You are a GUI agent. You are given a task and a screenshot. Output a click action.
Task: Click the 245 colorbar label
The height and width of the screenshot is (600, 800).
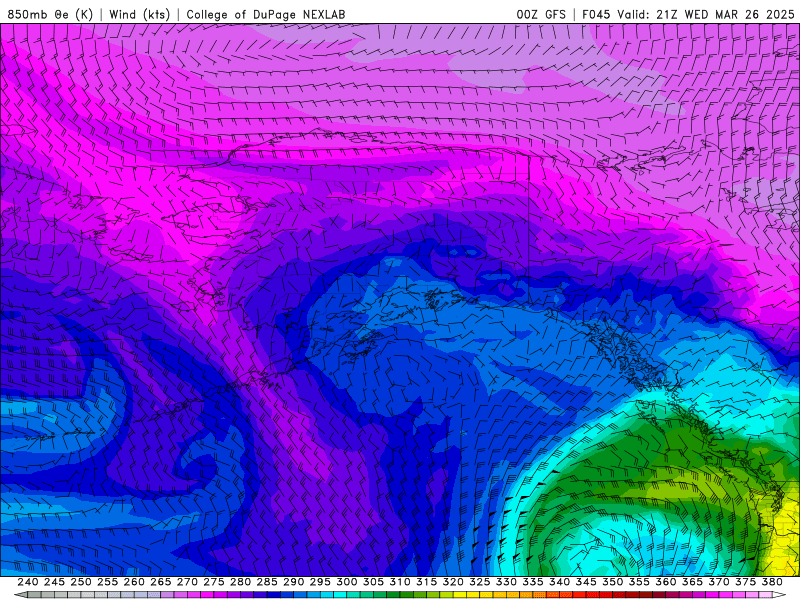coord(54,582)
